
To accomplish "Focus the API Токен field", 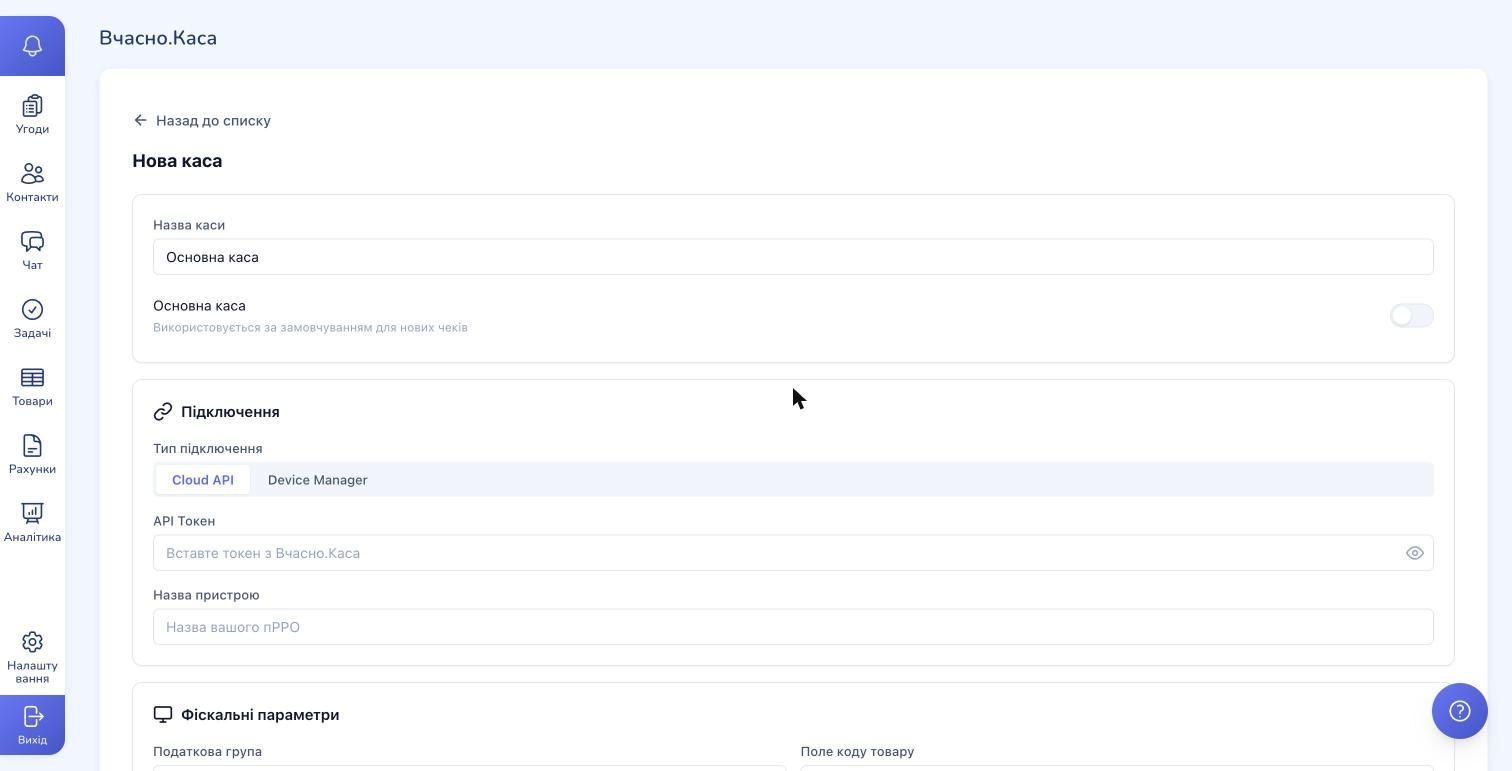I will [793, 553].
